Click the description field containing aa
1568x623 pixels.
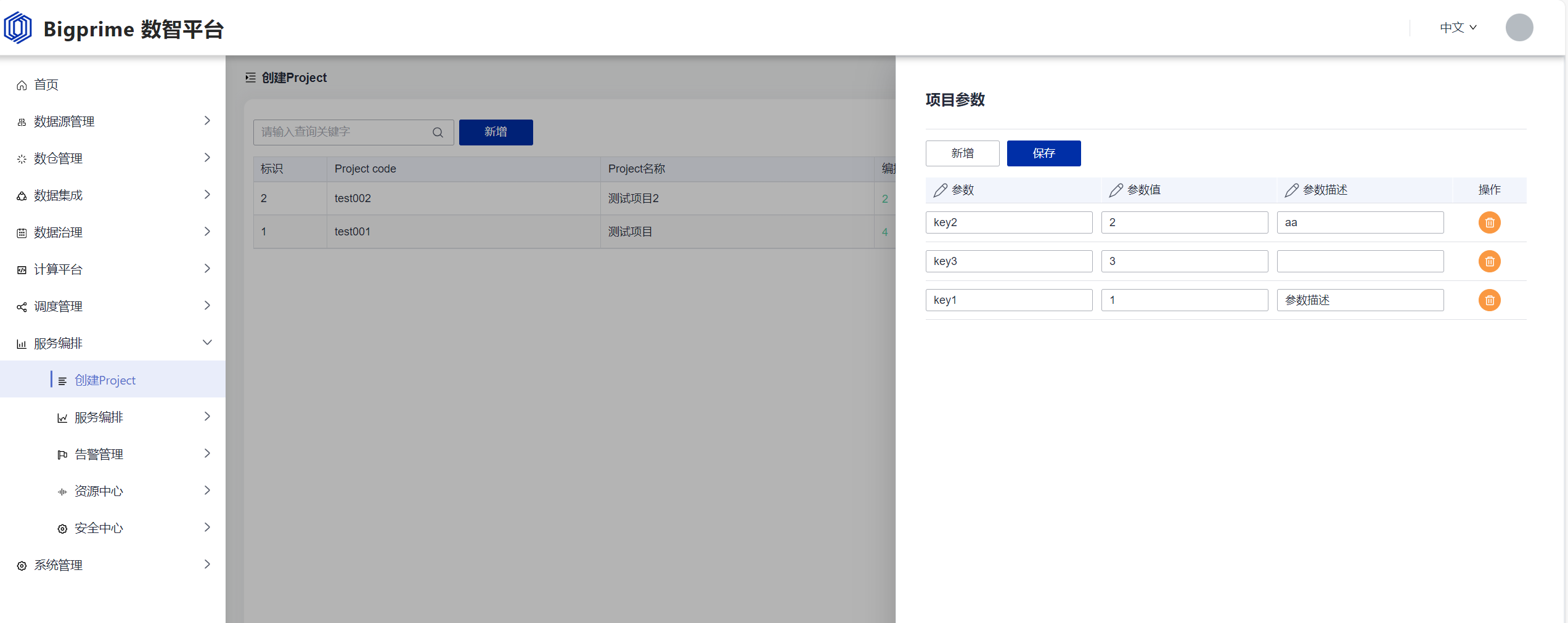coord(1360,222)
